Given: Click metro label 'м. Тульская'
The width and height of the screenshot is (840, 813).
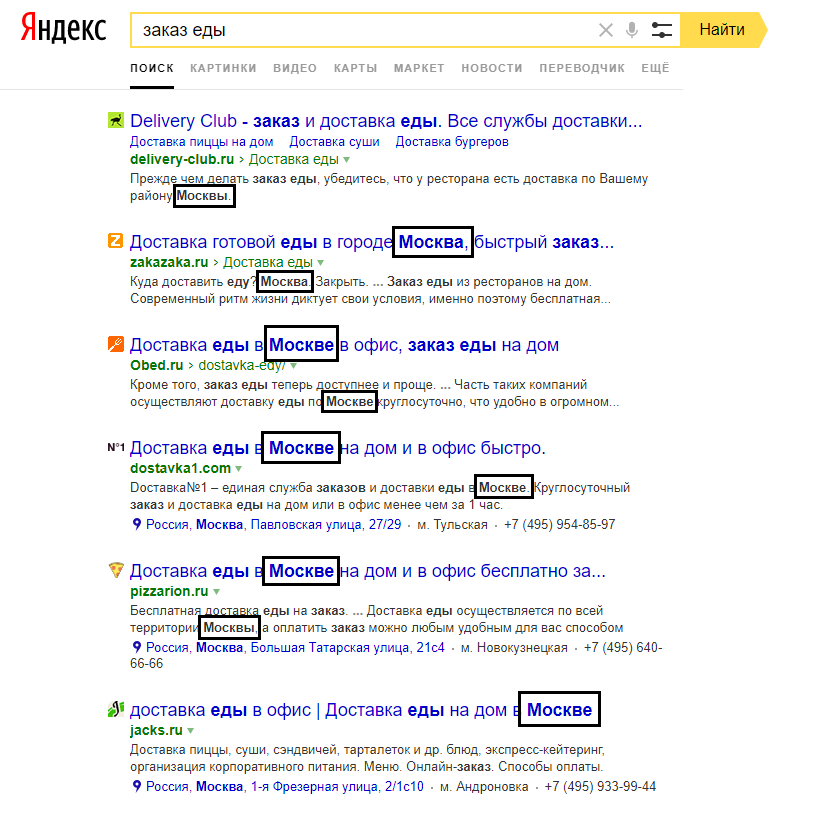Looking at the screenshot, I should (x=452, y=524).
